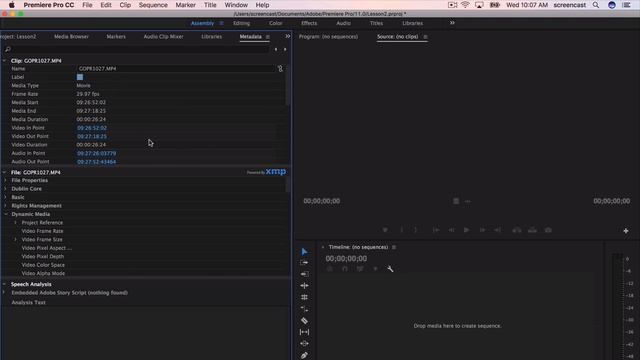The width and height of the screenshot is (640, 360).
Task: Click Export Frame camera icon
Action: (548, 230)
